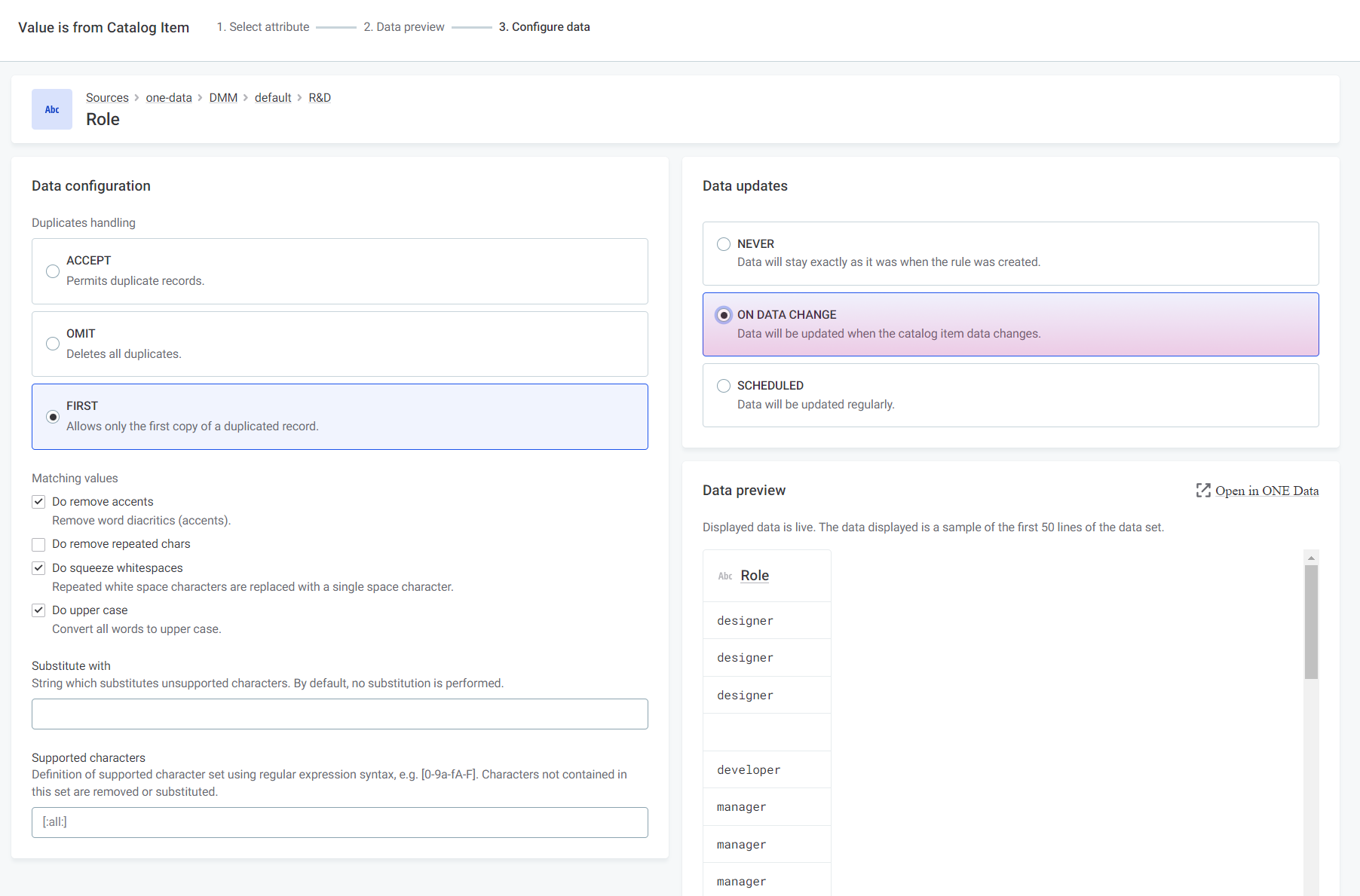Click the Abc icon in Role column header
This screenshot has width=1360, height=896.
pyautogui.click(x=724, y=576)
